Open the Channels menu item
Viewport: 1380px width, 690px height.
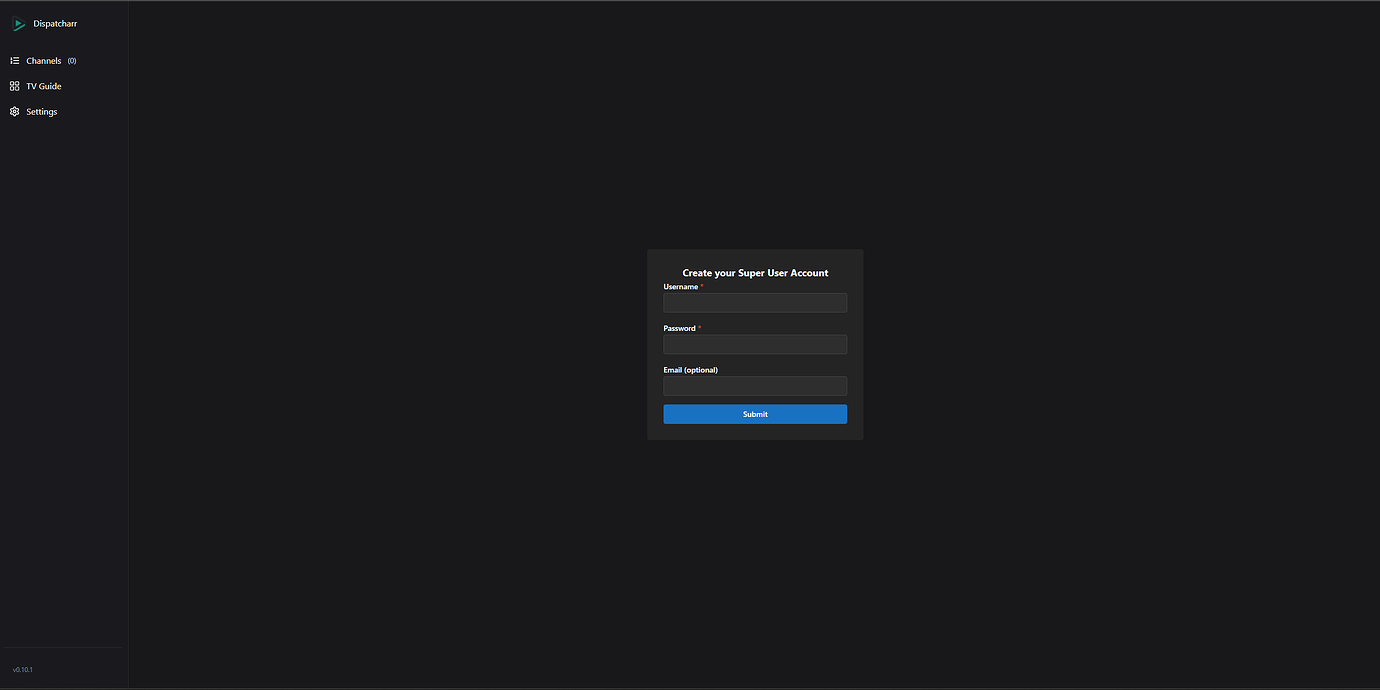click(64, 61)
